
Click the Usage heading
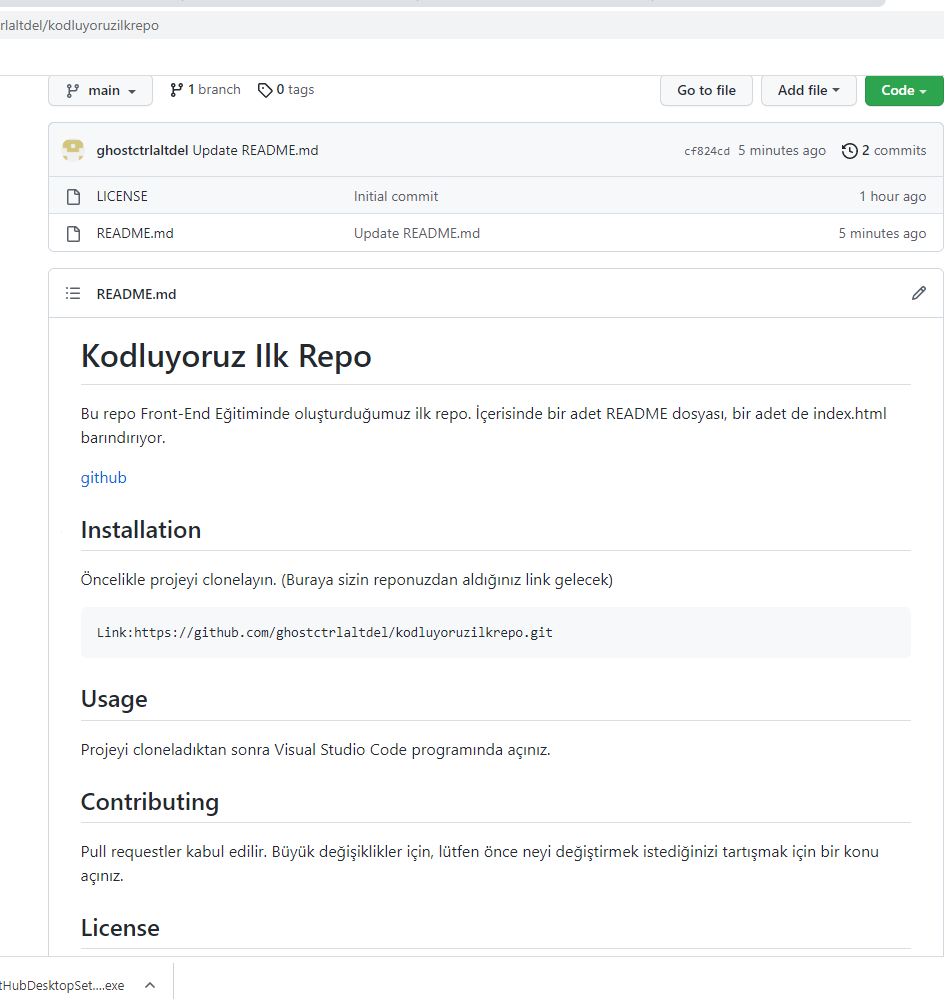pos(114,700)
